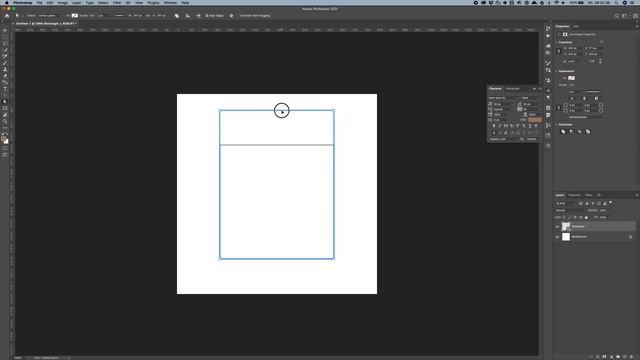This screenshot has height=360, width=640.
Task: Toggle Underline in Character panel
Action: coord(530,126)
